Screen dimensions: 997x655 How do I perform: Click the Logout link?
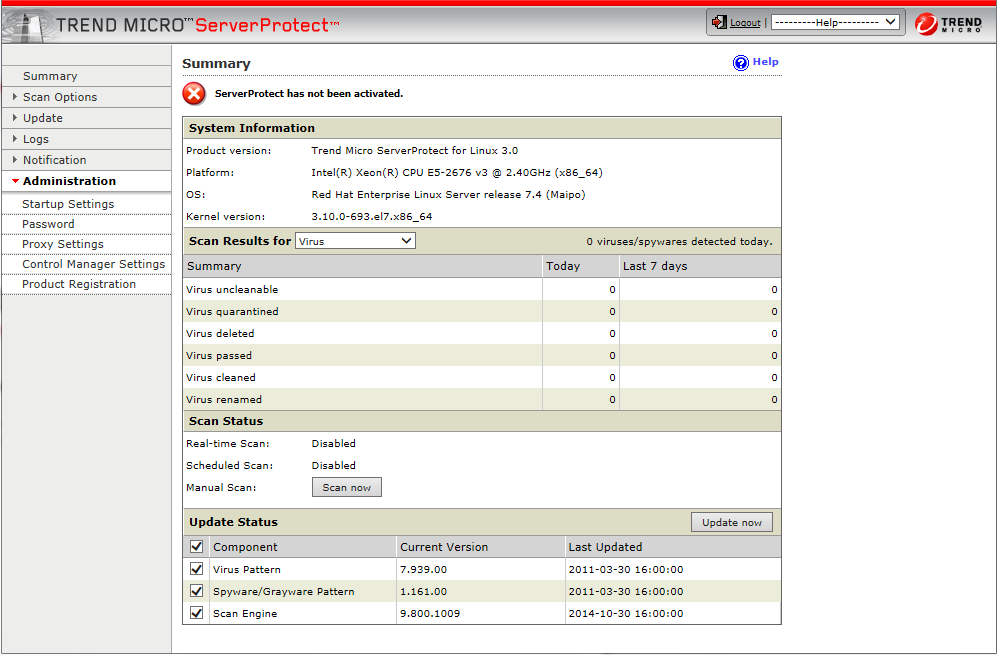click(745, 23)
